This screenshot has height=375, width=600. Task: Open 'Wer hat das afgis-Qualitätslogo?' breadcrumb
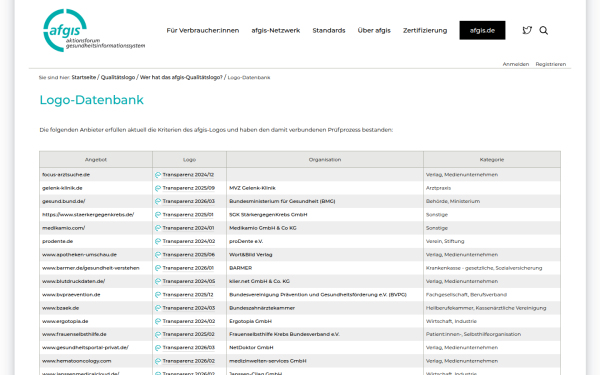[x=181, y=77]
